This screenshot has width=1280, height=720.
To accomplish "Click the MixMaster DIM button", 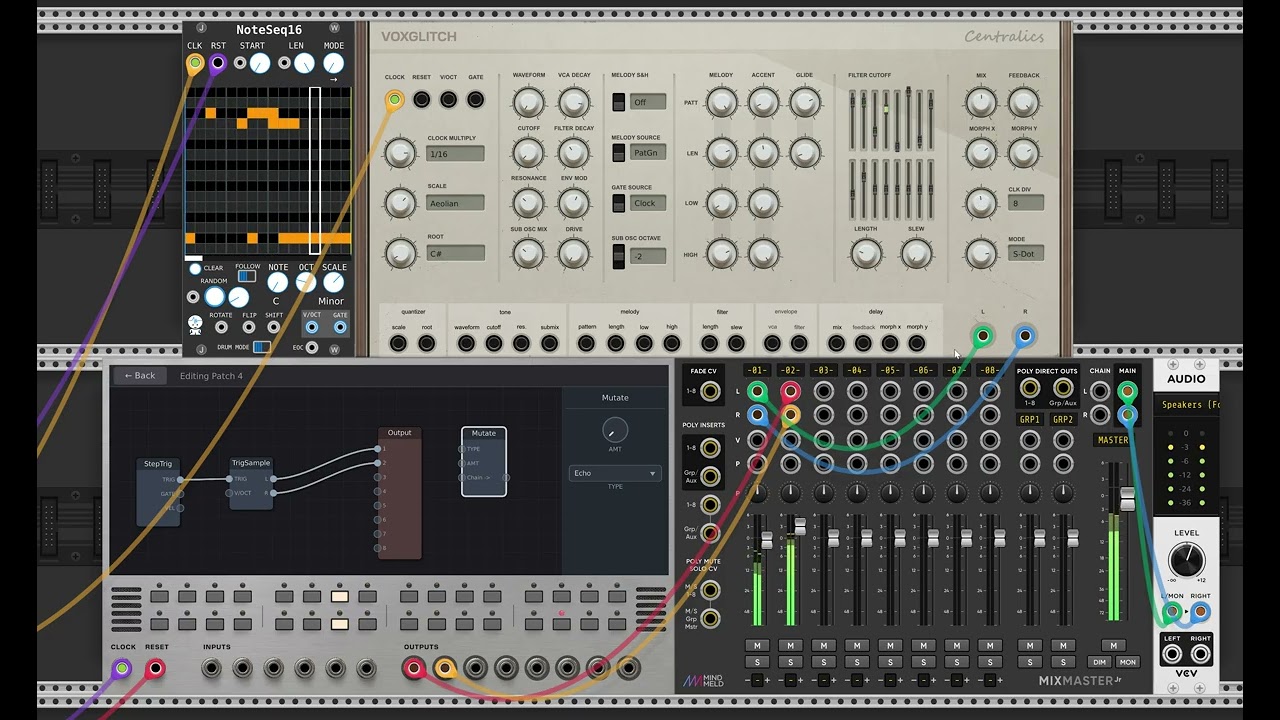I will [x=1100, y=662].
